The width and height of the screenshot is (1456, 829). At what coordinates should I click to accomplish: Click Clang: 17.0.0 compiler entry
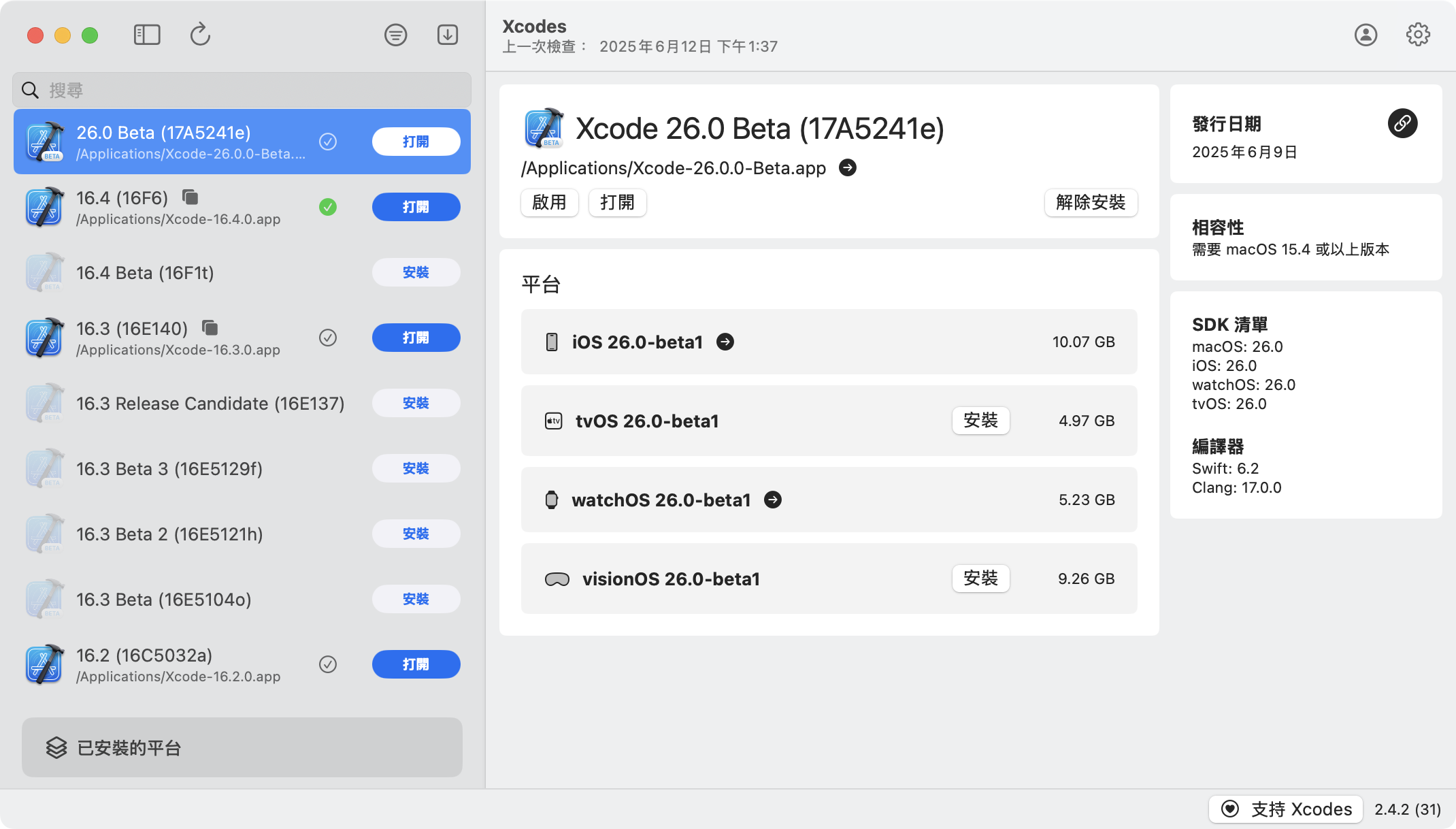[x=1237, y=487]
